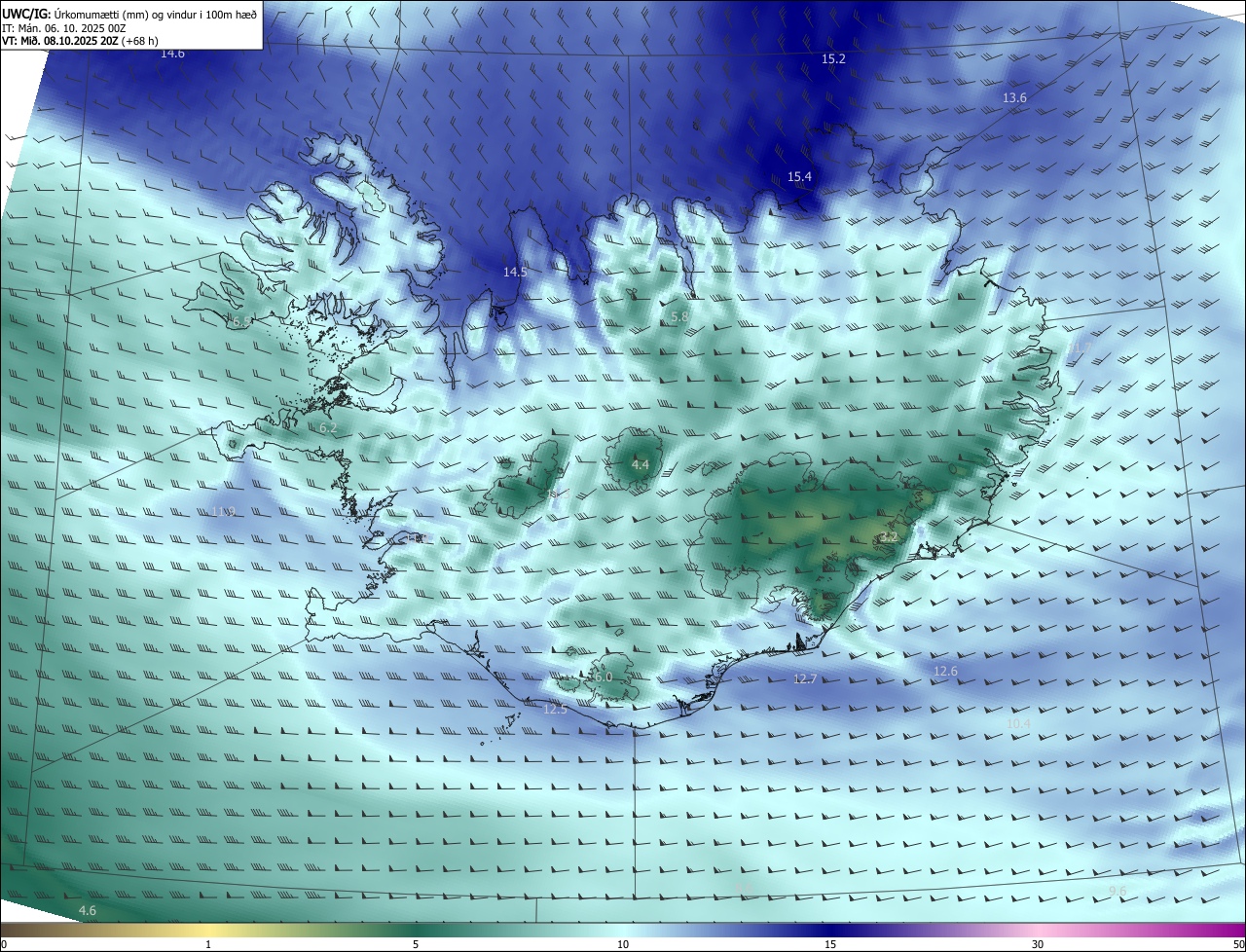Click the 13.6 value label on the map
This screenshot has width=1246, height=952.
(x=1014, y=98)
